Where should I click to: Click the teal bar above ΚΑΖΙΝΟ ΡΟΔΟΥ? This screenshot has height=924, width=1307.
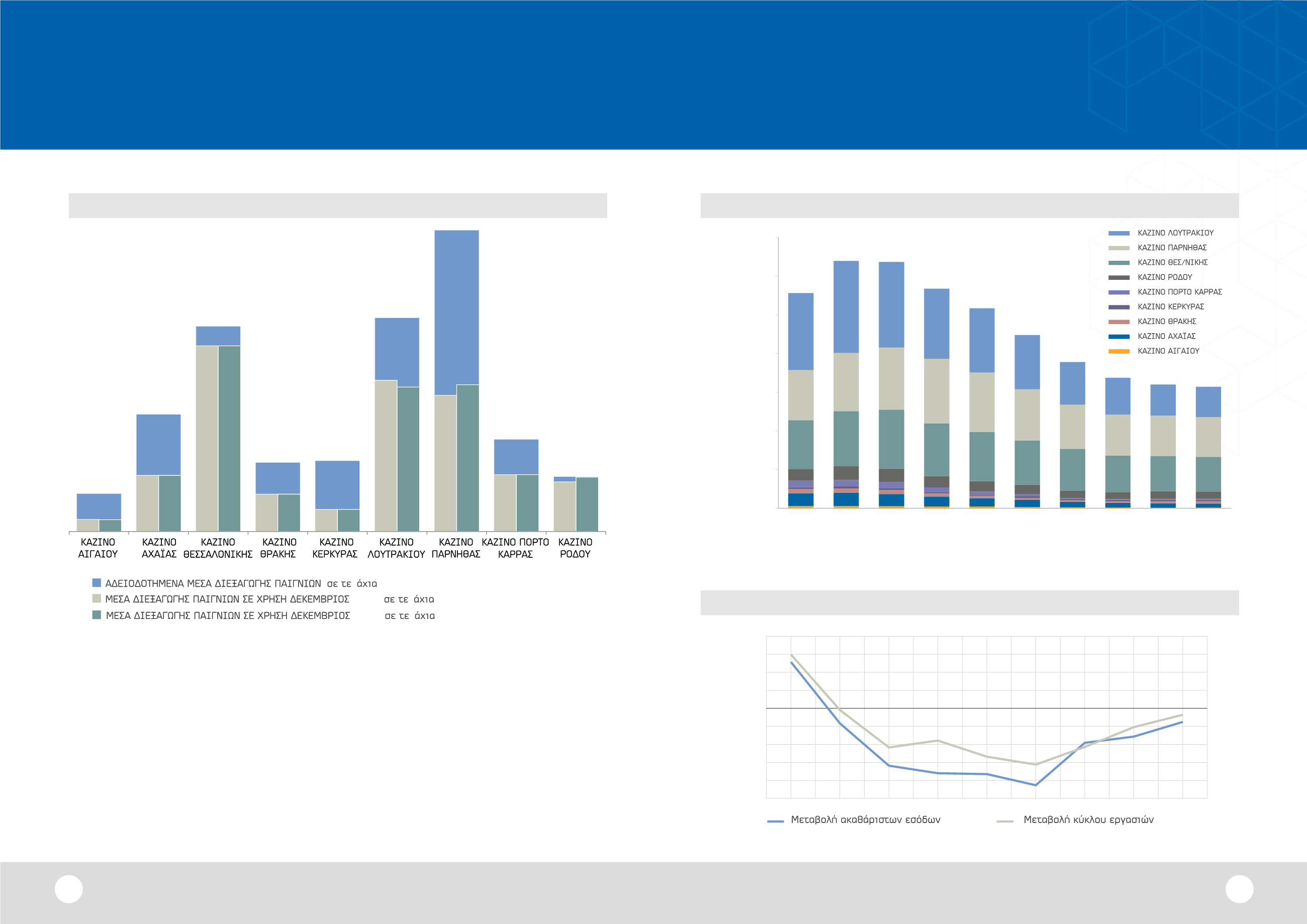point(587,504)
